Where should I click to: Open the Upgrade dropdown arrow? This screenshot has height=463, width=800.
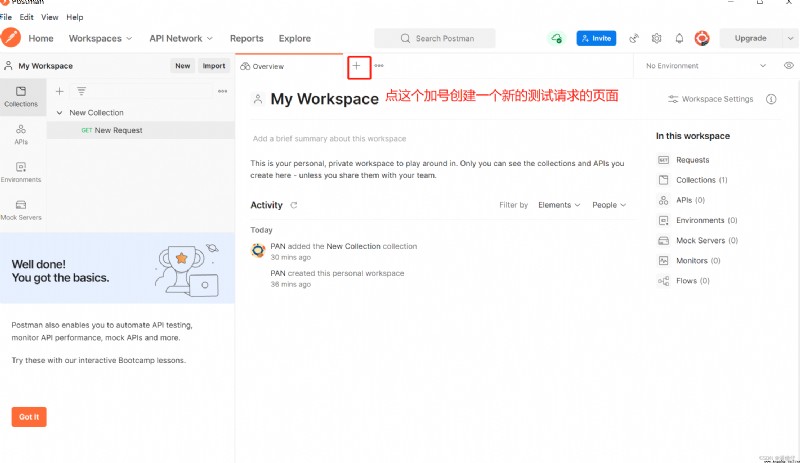point(790,38)
